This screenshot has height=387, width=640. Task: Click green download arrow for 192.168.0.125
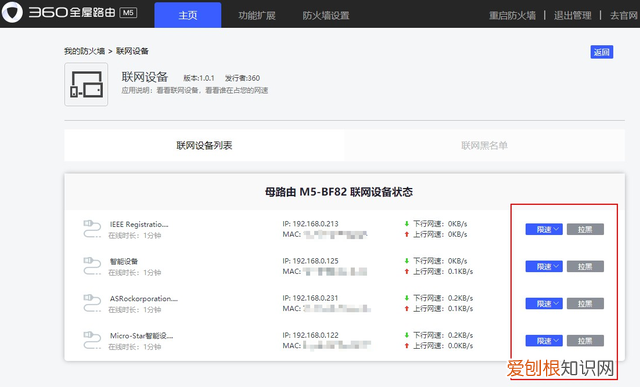click(x=407, y=261)
